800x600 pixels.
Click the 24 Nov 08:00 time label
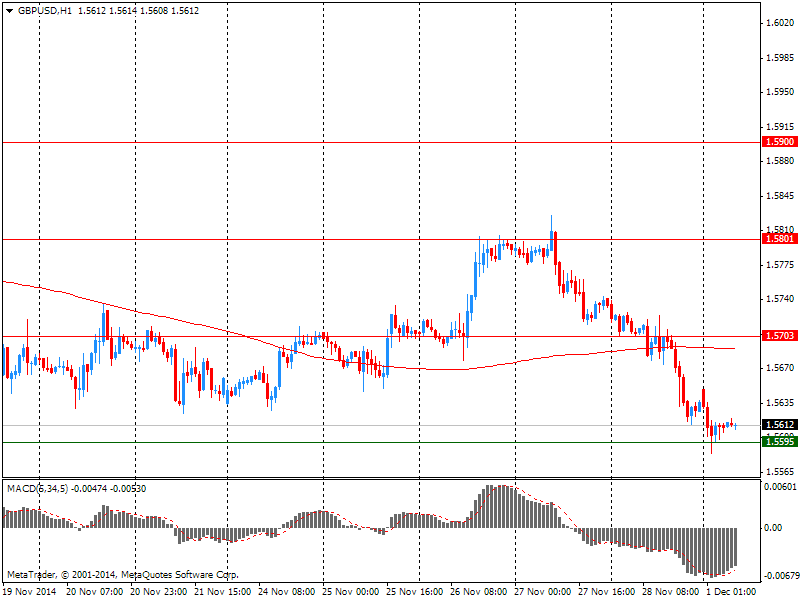pos(286,591)
